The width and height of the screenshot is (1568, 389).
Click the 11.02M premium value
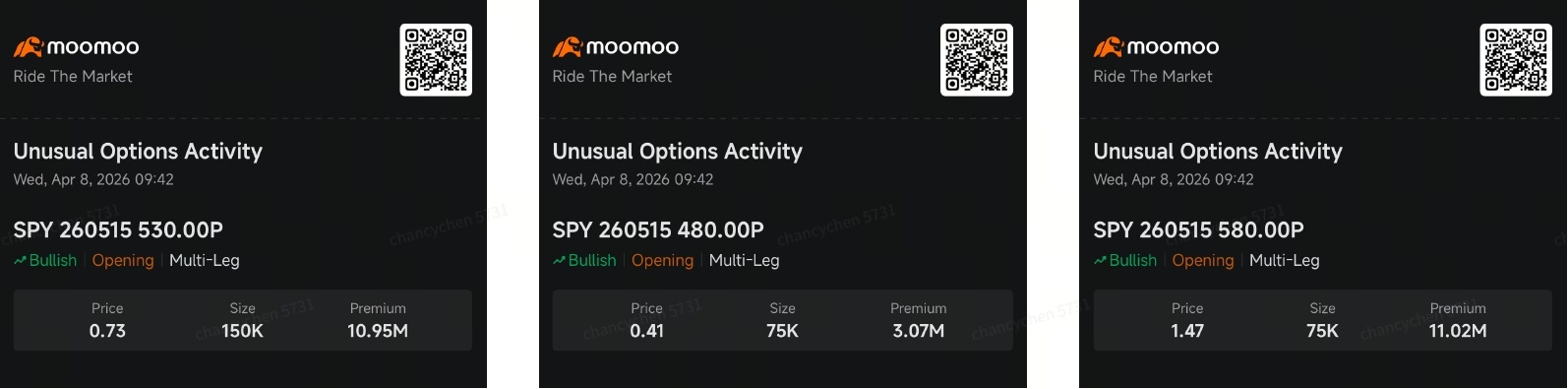click(1458, 331)
